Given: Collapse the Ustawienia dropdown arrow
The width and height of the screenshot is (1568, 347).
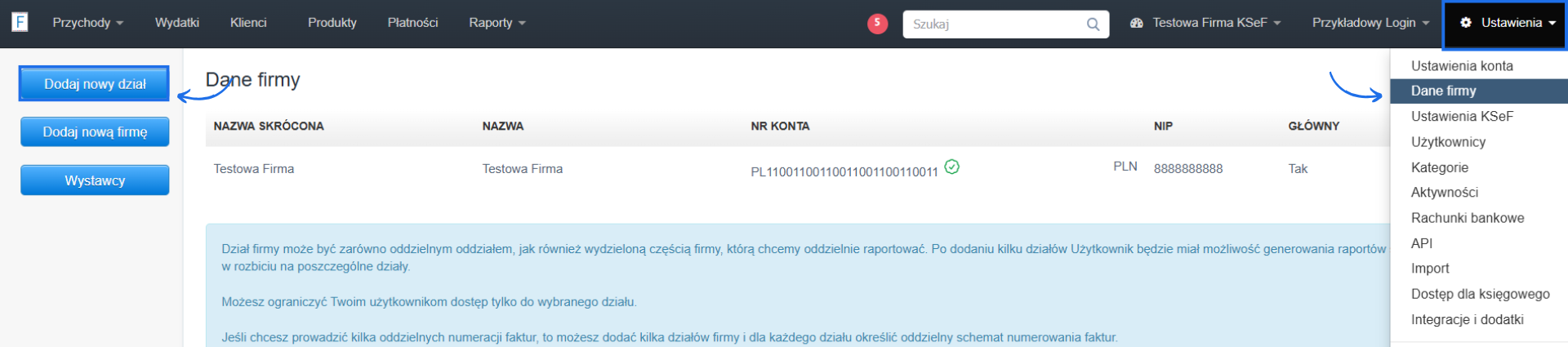Looking at the screenshot, I should pos(1552,24).
